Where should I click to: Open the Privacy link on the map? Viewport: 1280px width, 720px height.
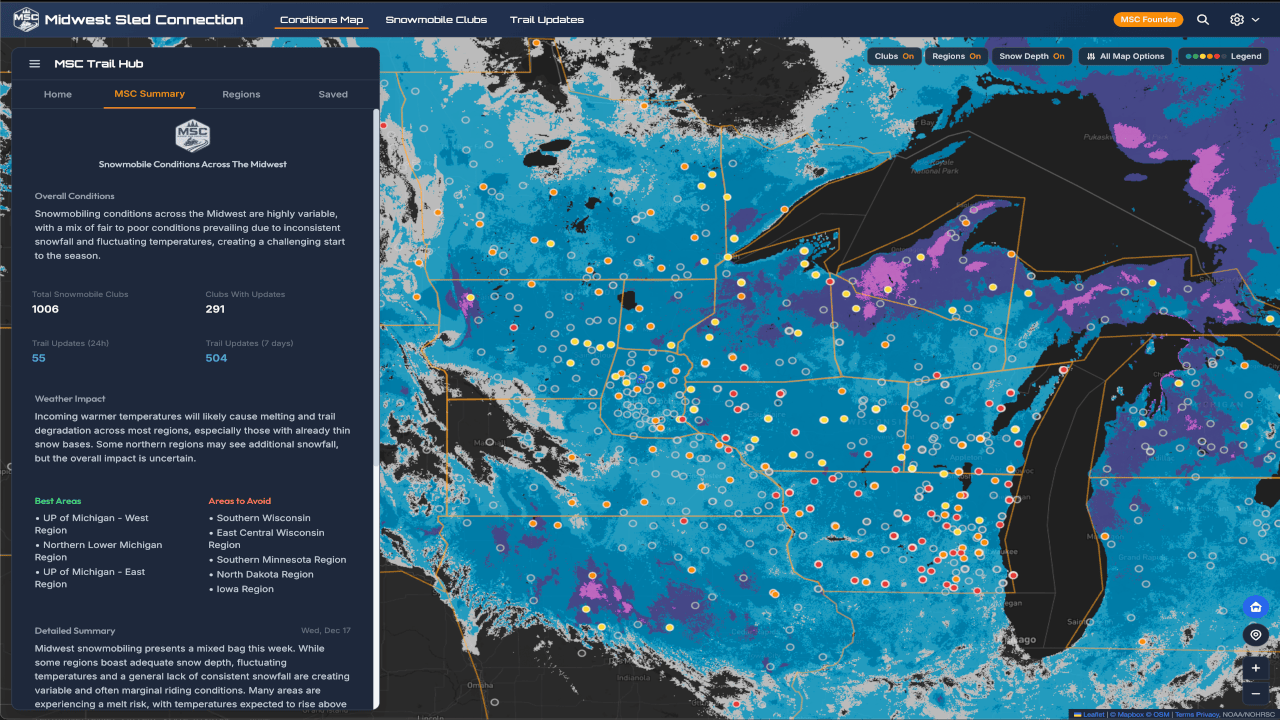click(1209, 715)
